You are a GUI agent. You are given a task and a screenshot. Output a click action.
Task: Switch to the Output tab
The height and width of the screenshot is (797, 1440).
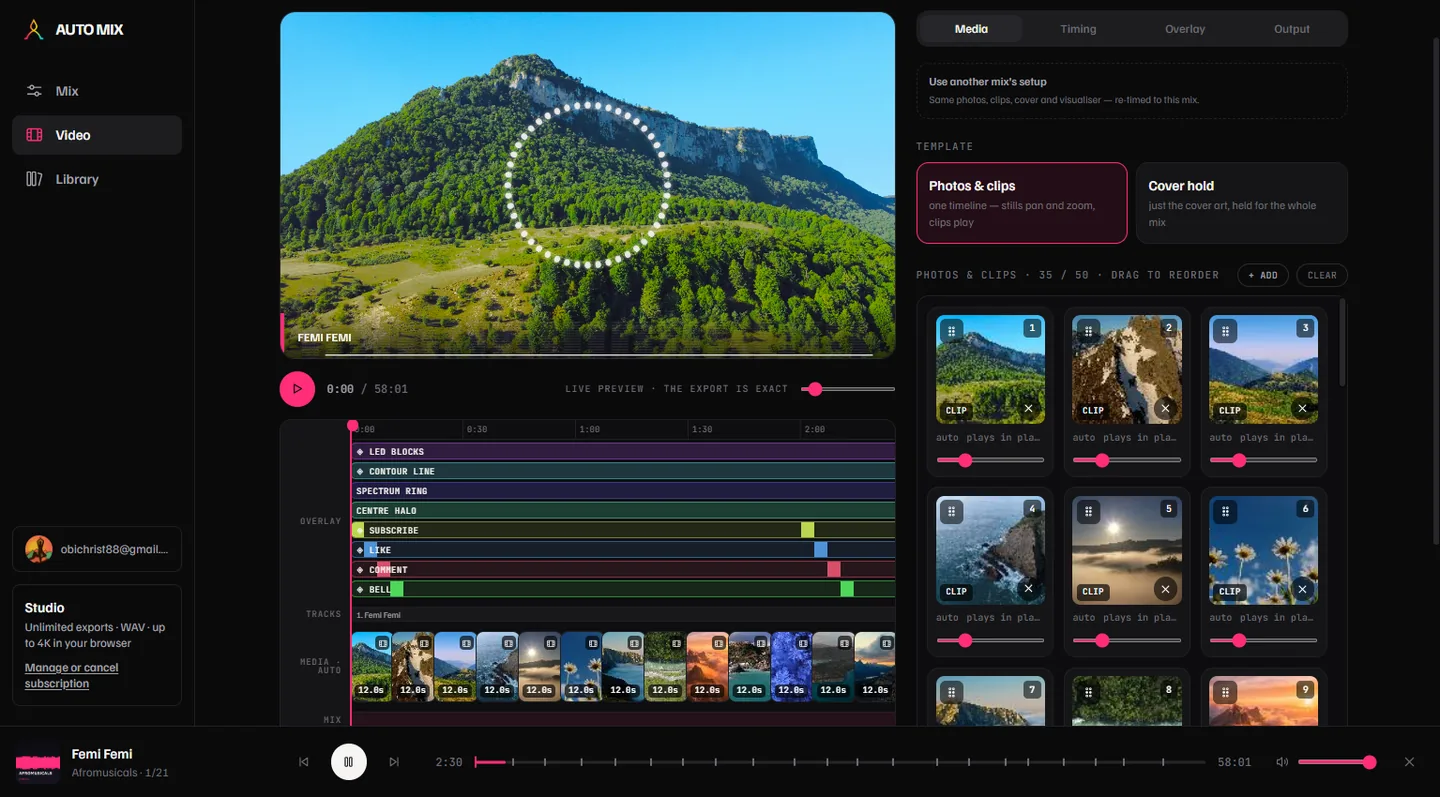1292,29
